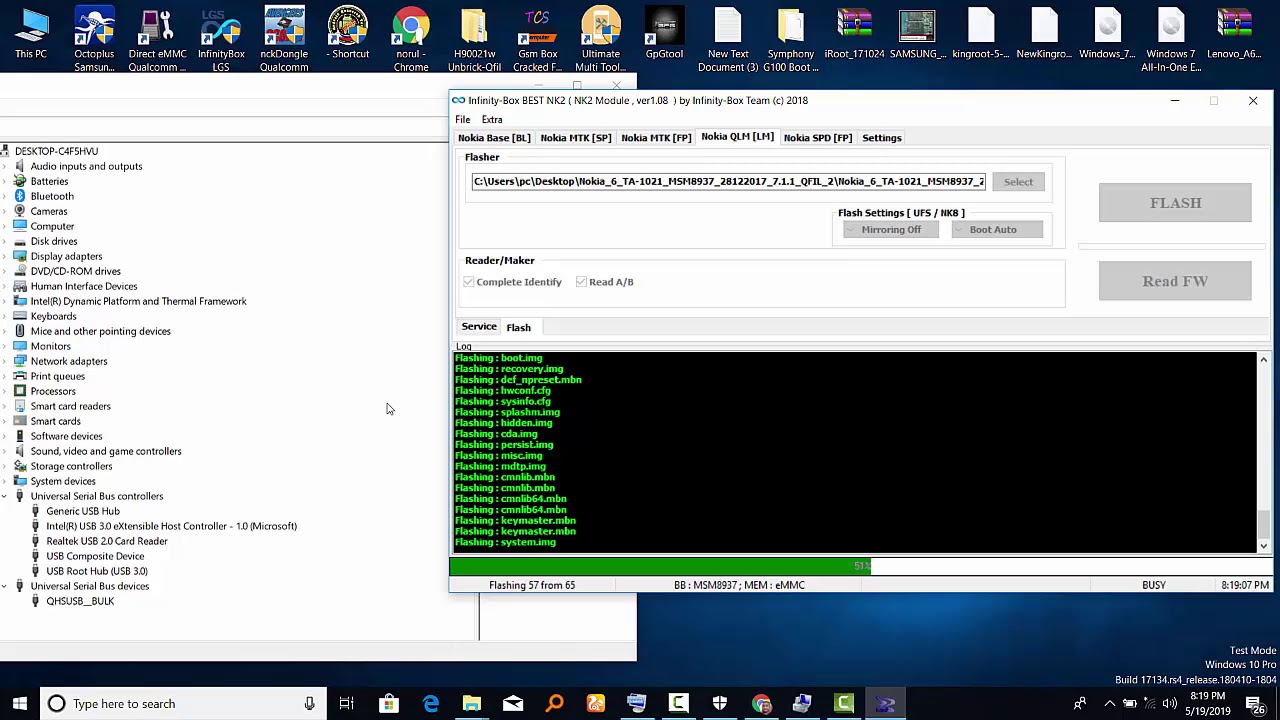1280x720 pixels.
Task: Click Windows Start button
Action: click(19, 703)
